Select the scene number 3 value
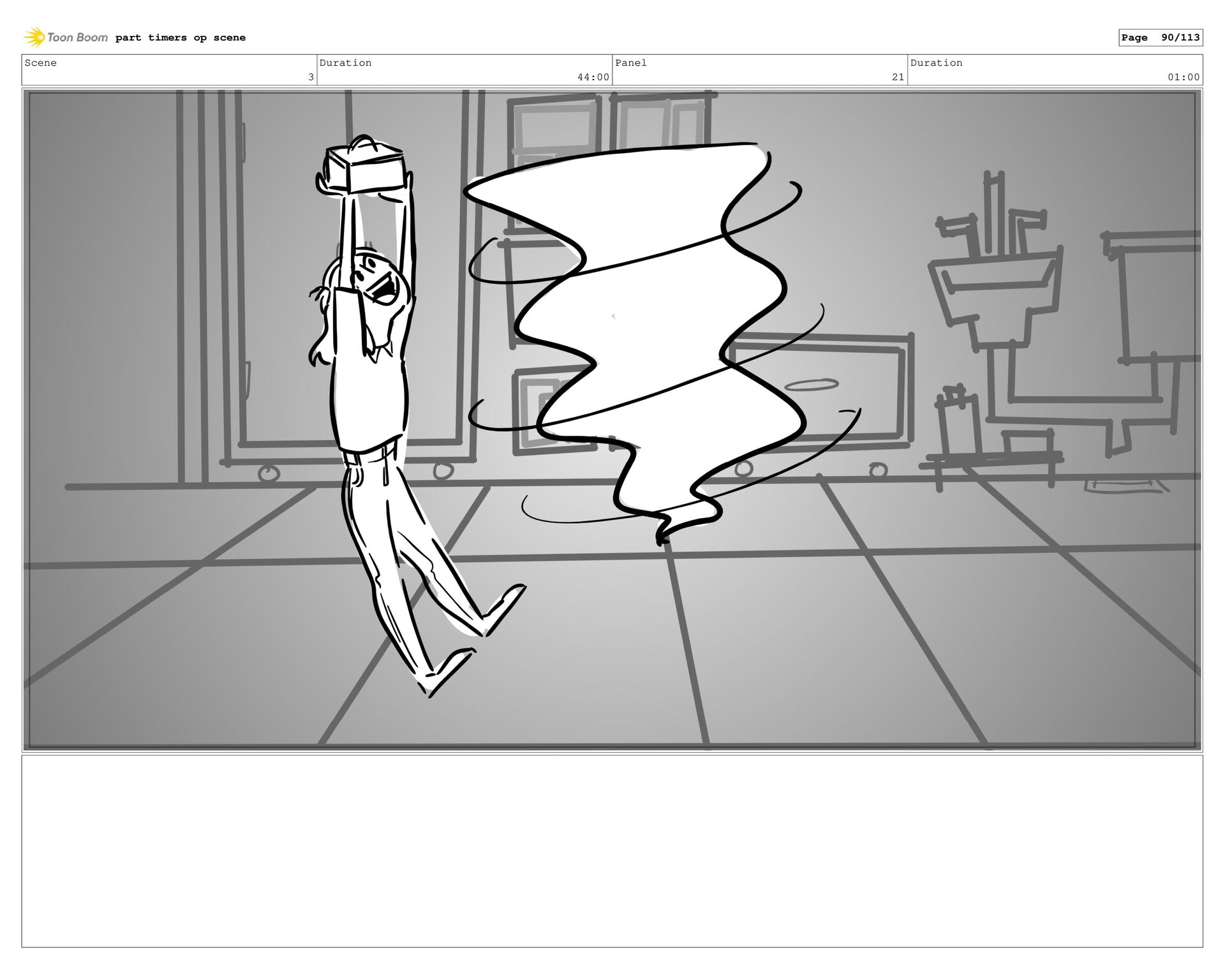Image resolution: width=1225 pixels, height=980 pixels. (311, 77)
